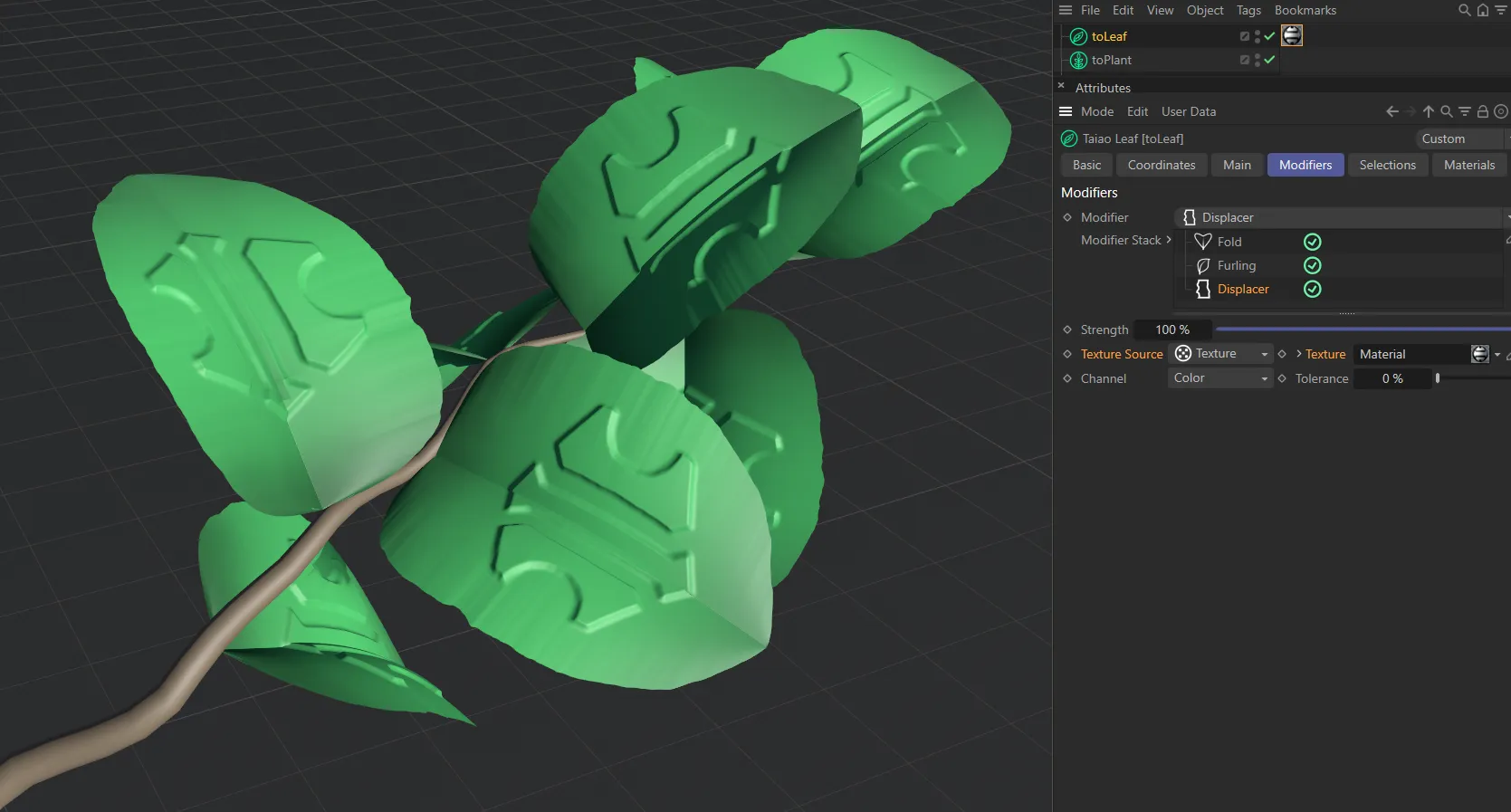
Task: Toggle the Furling modifier enabled checkmark
Action: point(1312,265)
